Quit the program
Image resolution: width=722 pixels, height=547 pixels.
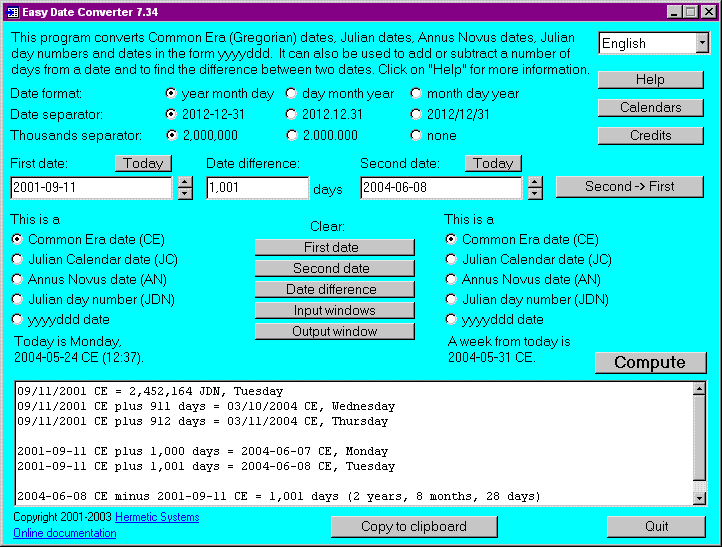(656, 526)
